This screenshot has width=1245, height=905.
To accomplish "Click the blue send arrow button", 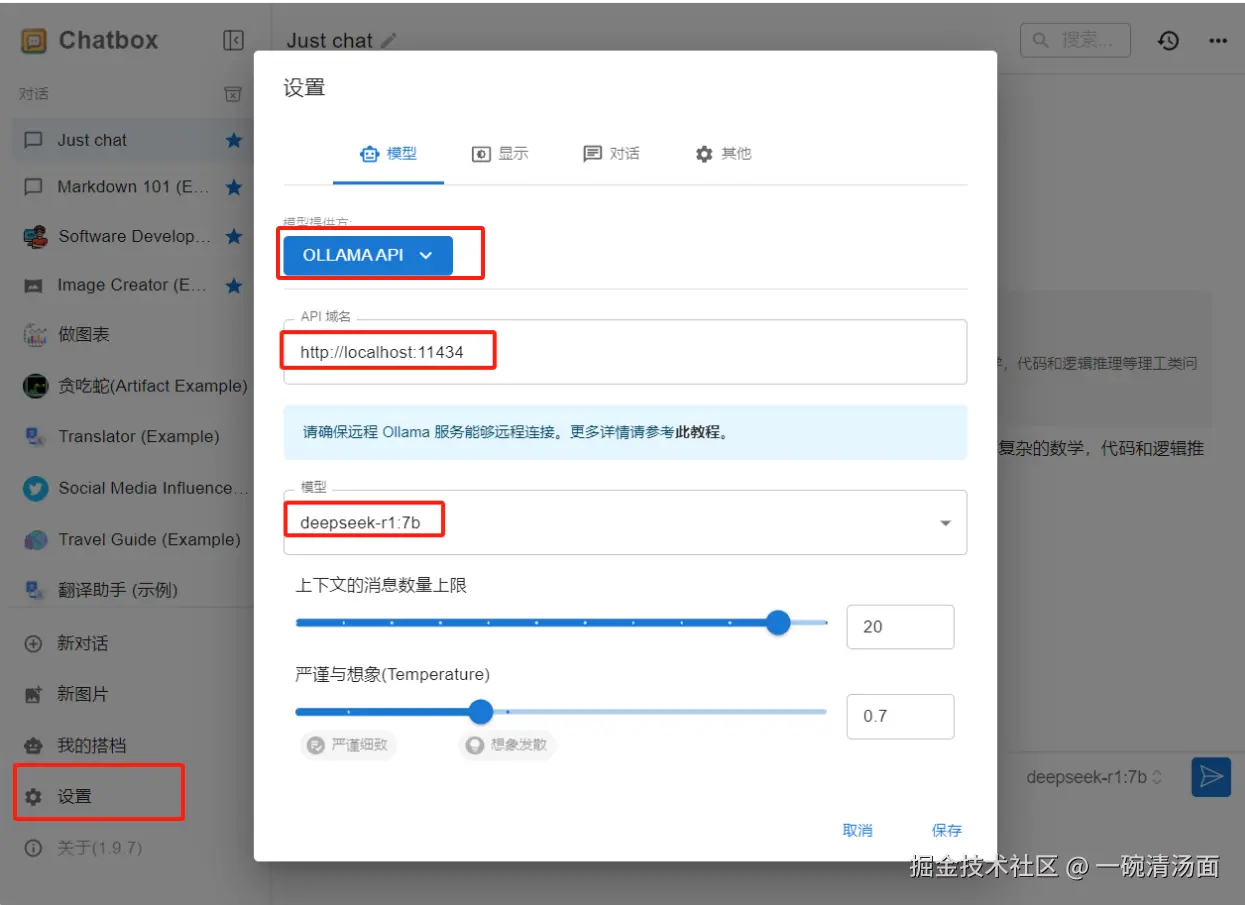I will point(1211,777).
